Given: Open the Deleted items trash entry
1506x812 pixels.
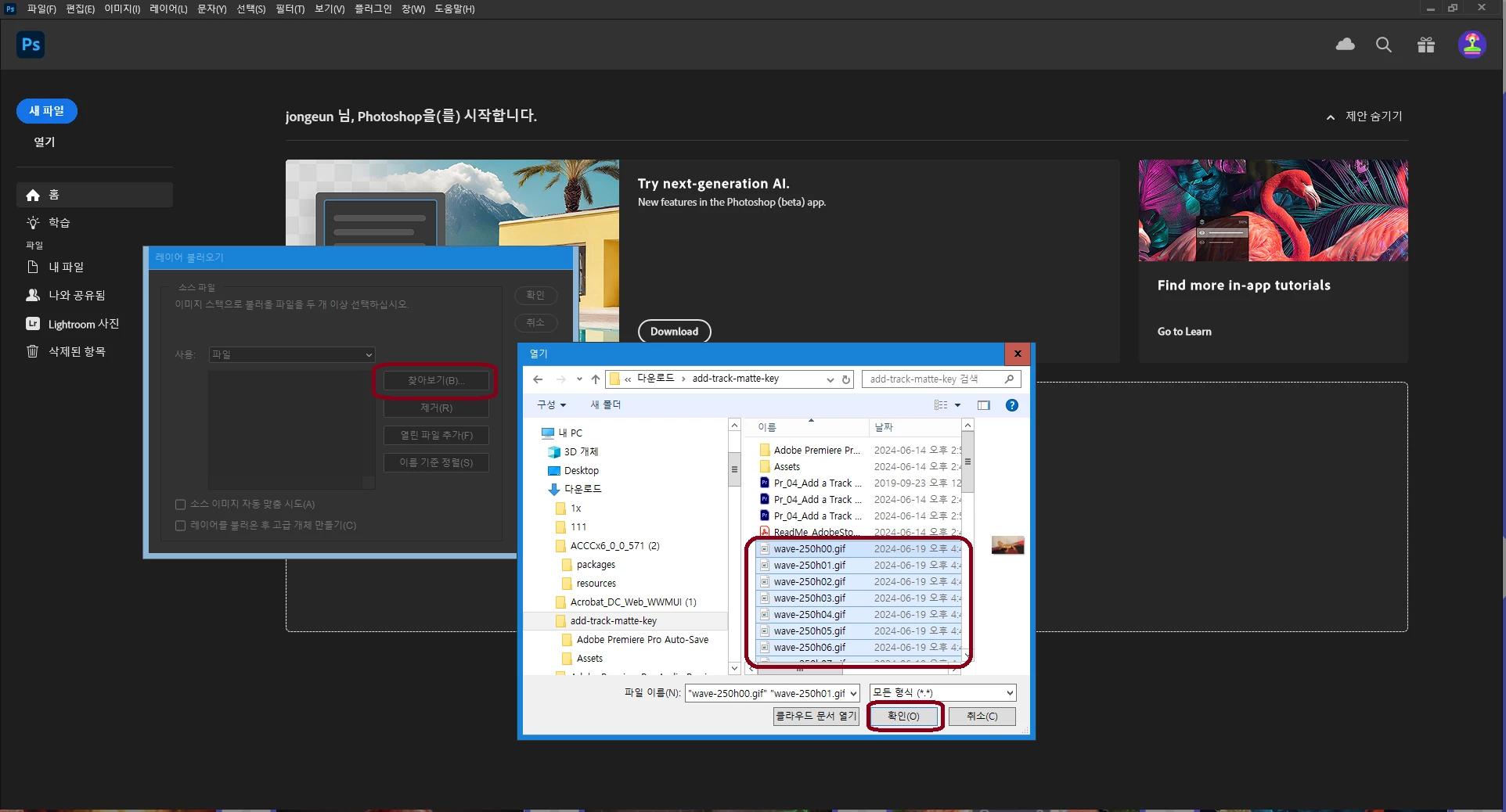Looking at the screenshot, I should coord(66,351).
